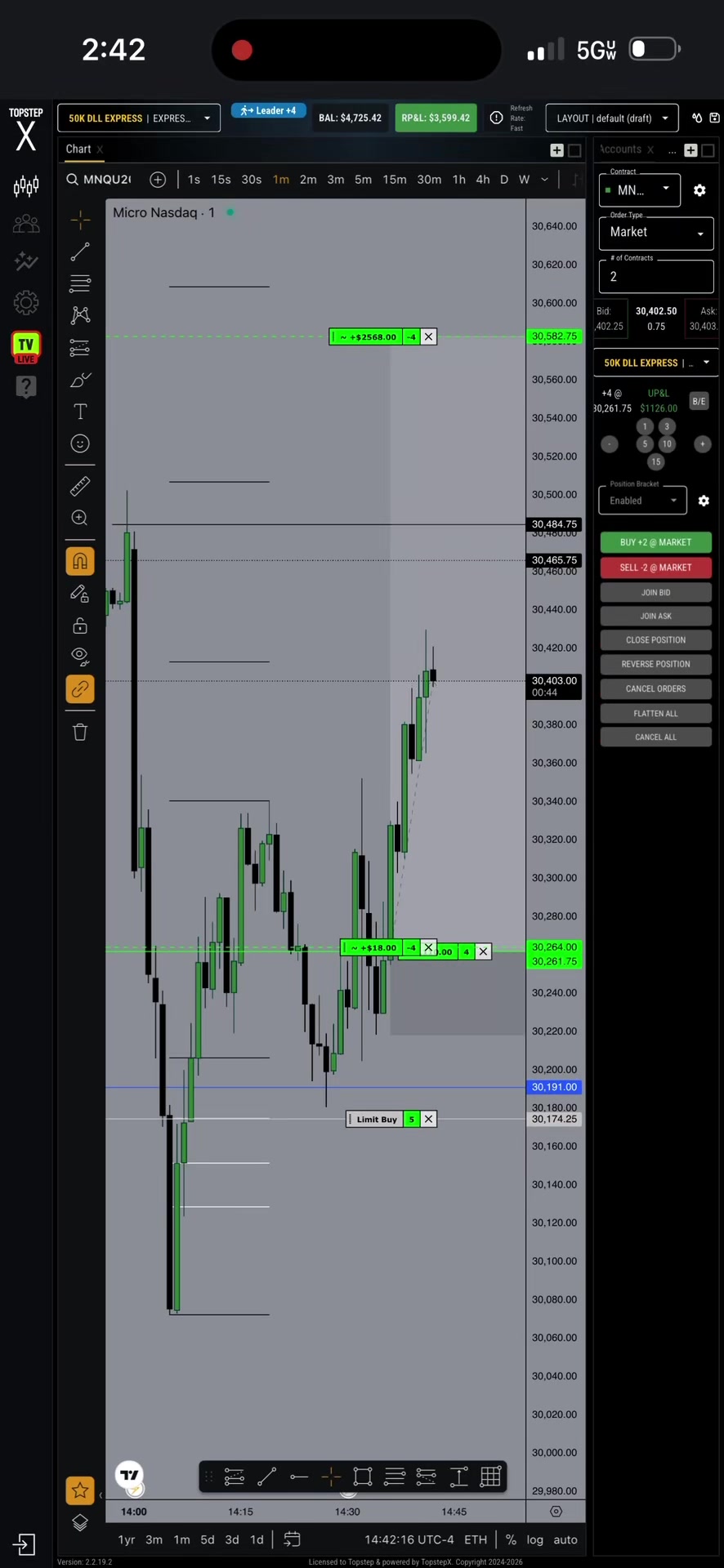Open contract settings gear
Screen dimensions: 724x1568
(699, 190)
